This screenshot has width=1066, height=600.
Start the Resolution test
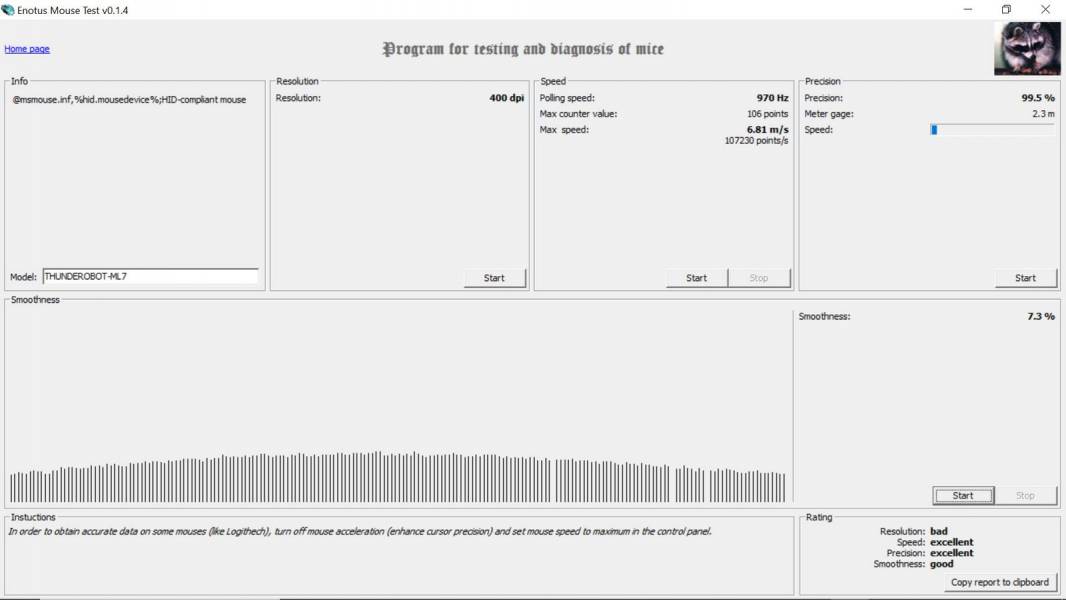(x=494, y=278)
